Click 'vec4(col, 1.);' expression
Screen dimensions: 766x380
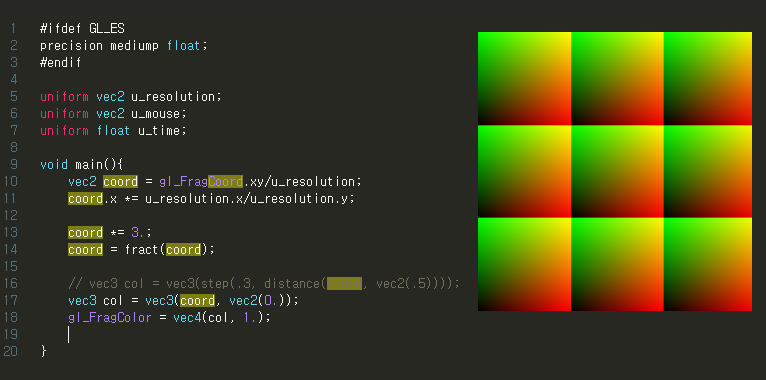tap(222, 317)
